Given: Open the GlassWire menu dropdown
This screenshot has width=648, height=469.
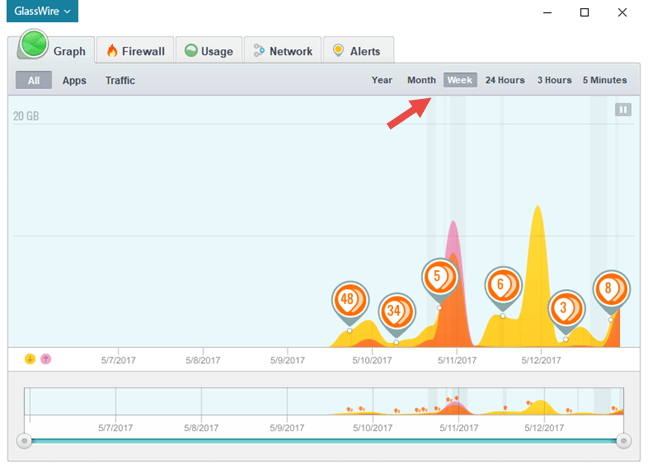Looking at the screenshot, I should coord(42,11).
